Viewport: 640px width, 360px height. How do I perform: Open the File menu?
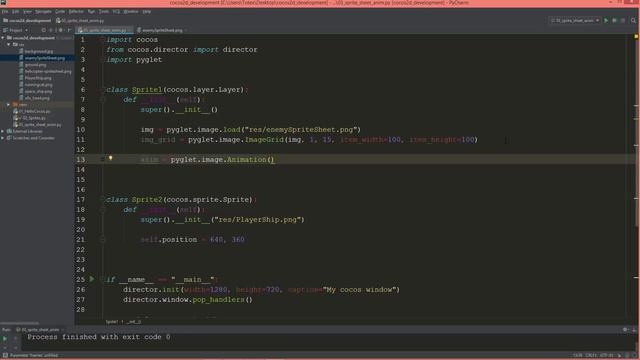(5, 11)
